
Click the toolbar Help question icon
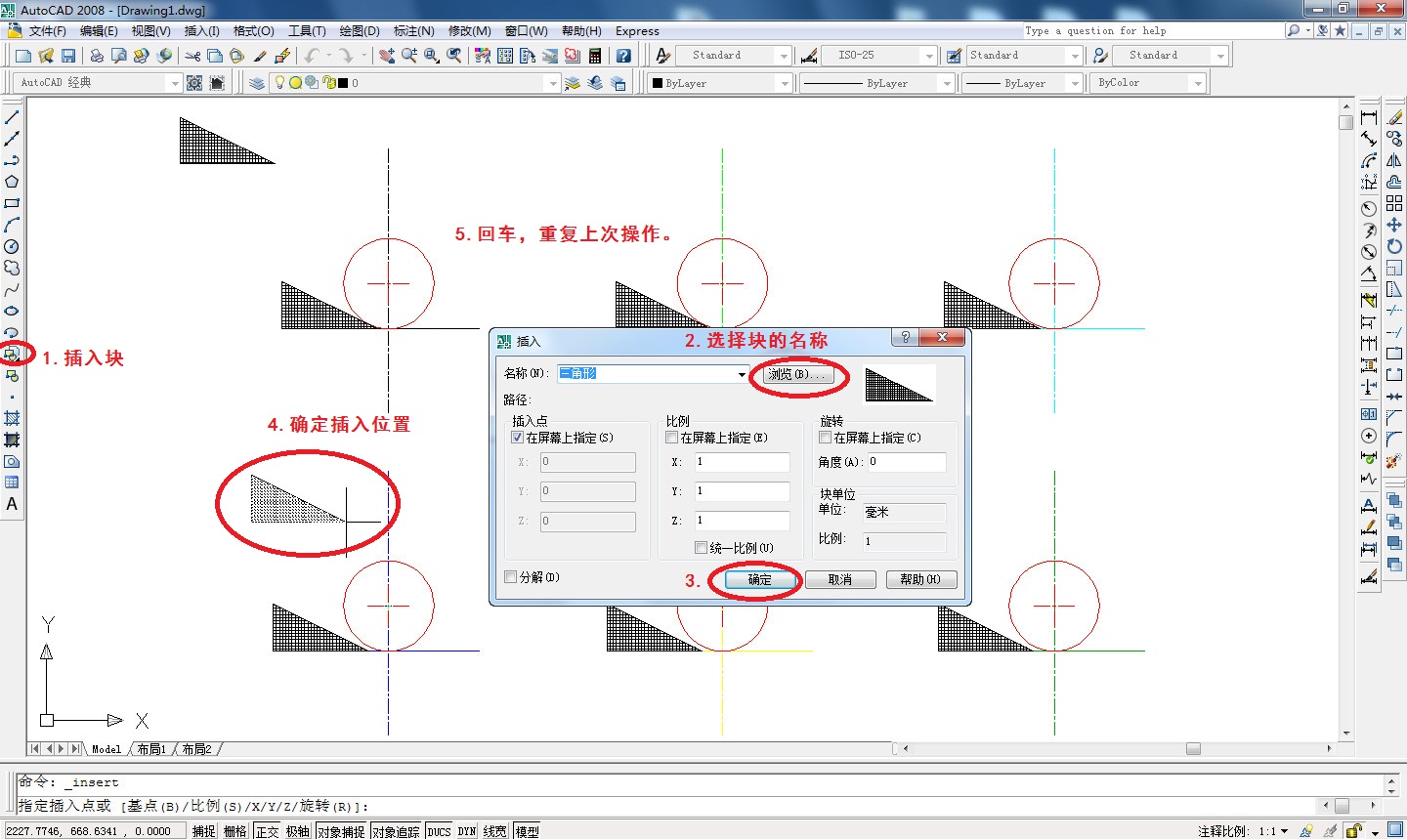coord(623,56)
